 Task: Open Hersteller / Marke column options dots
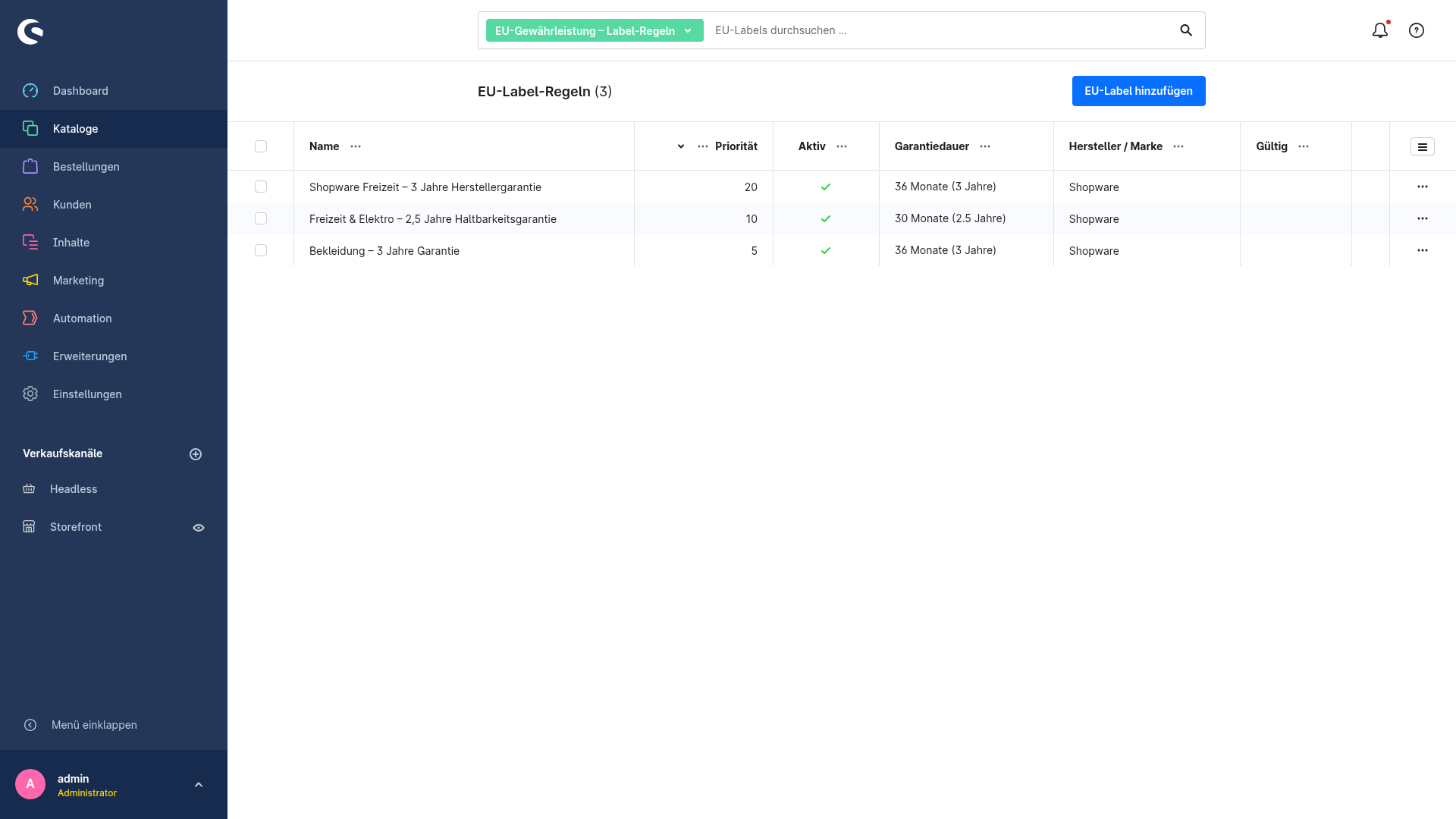(1178, 146)
